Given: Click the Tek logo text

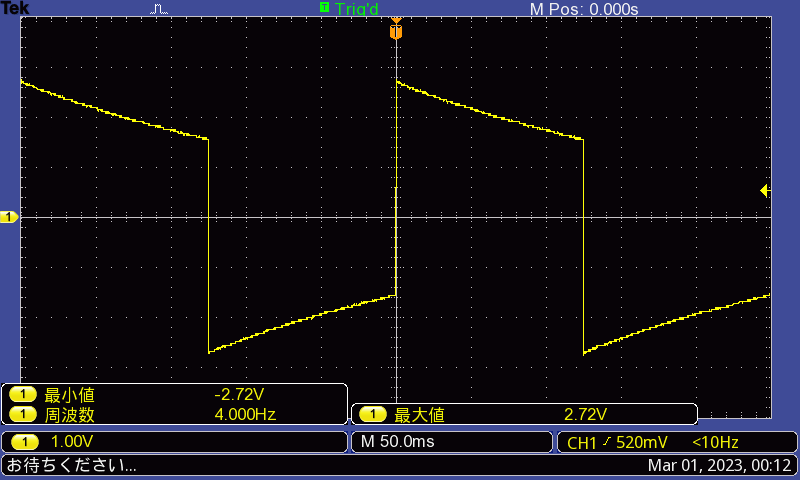Looking at the screenshot, I should 15,8.
